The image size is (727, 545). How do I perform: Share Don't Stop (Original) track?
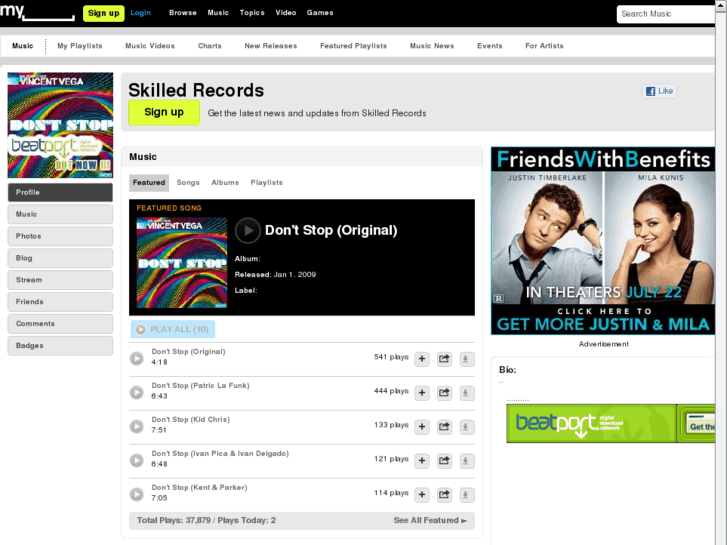pos(444,359)
